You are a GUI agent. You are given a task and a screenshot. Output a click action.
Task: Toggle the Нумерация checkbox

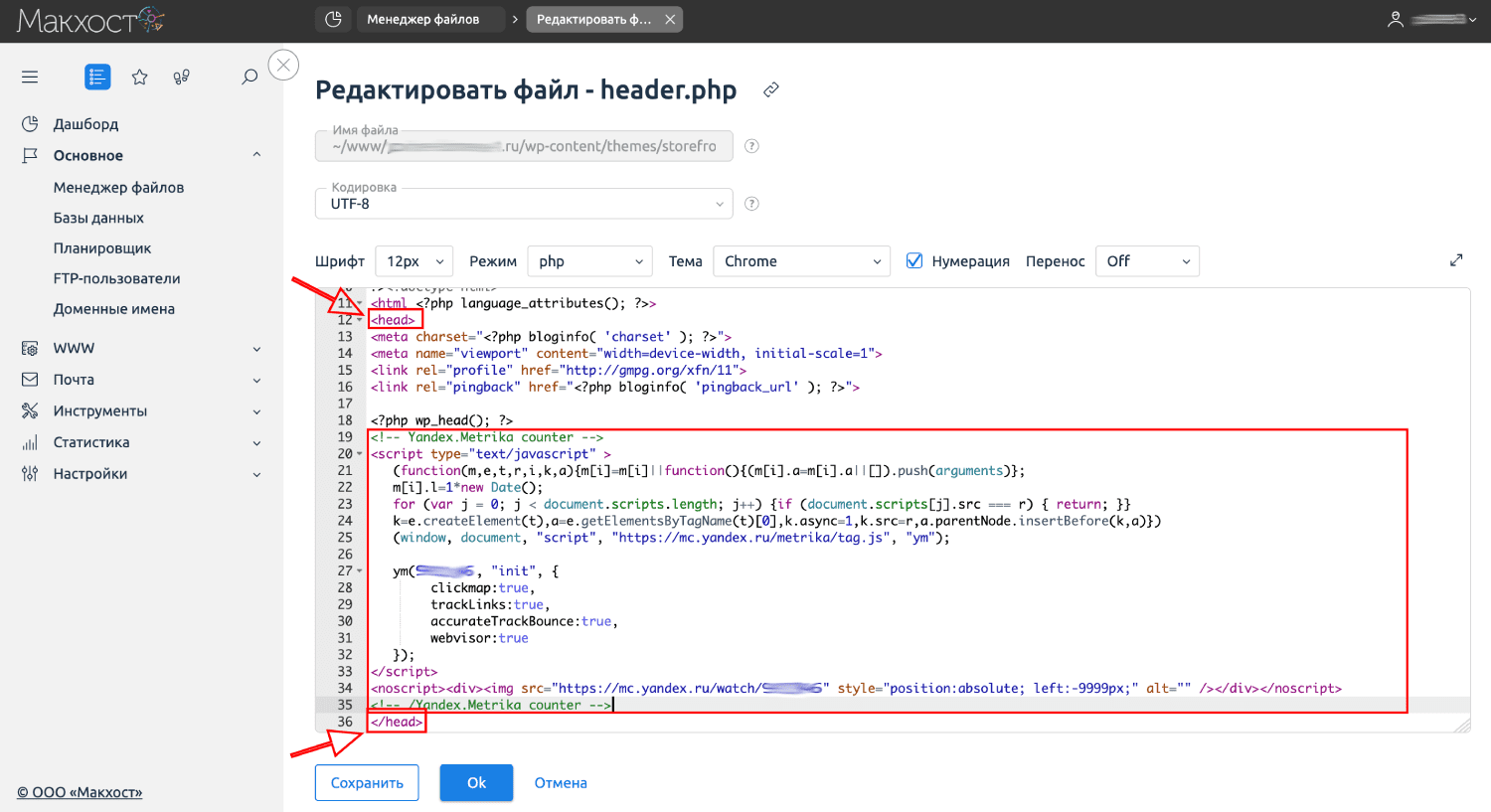(914, 261)
